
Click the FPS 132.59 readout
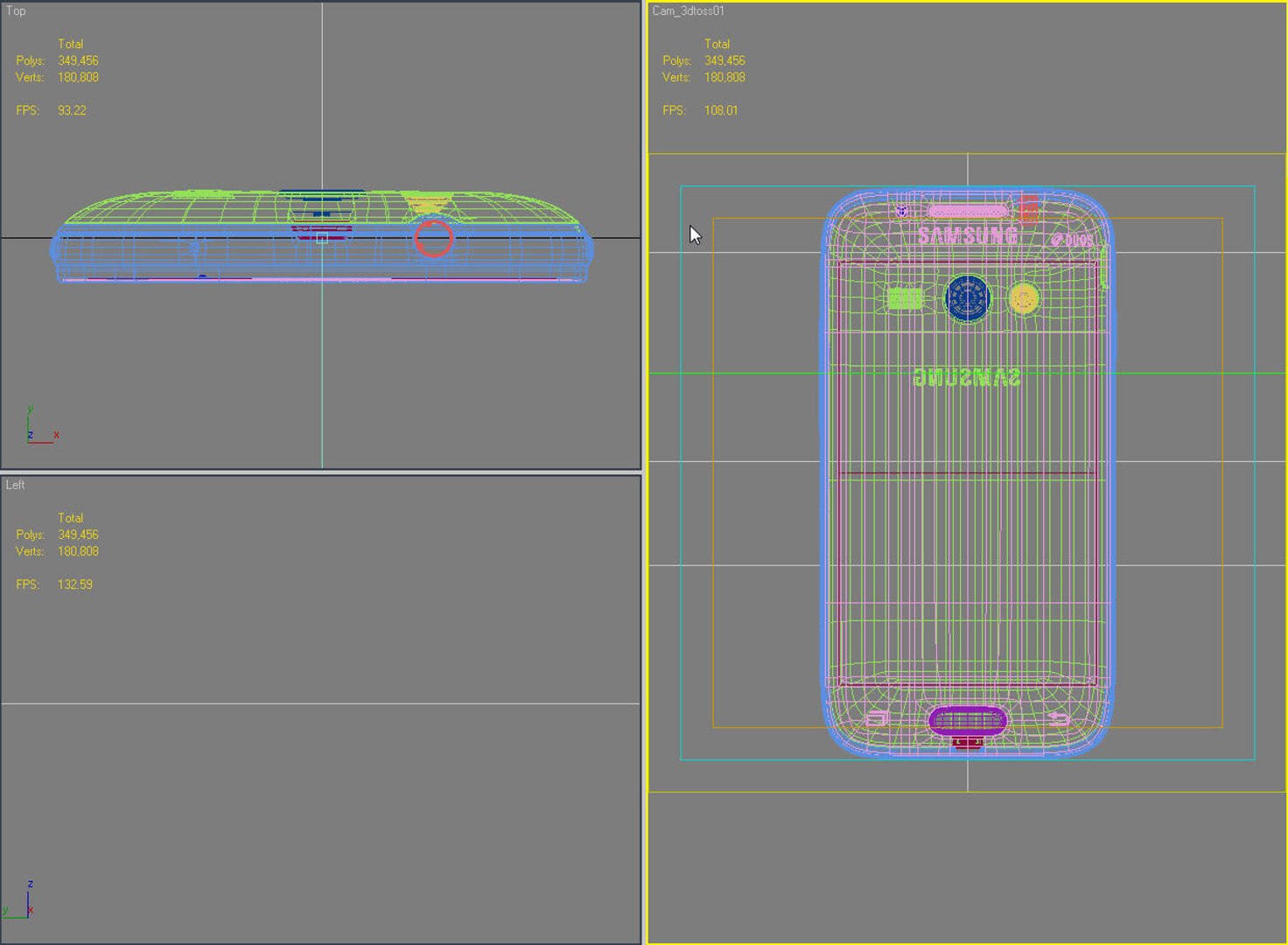[54, 584]
